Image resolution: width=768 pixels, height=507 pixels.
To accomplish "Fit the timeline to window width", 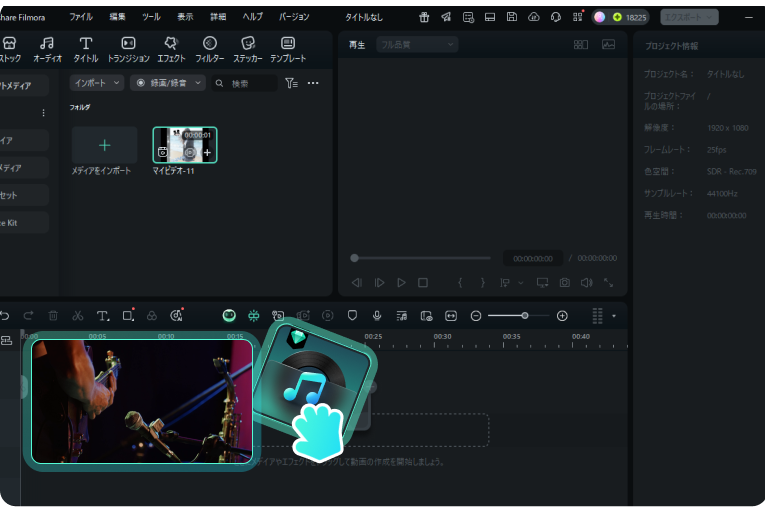I will click(451, 316).
